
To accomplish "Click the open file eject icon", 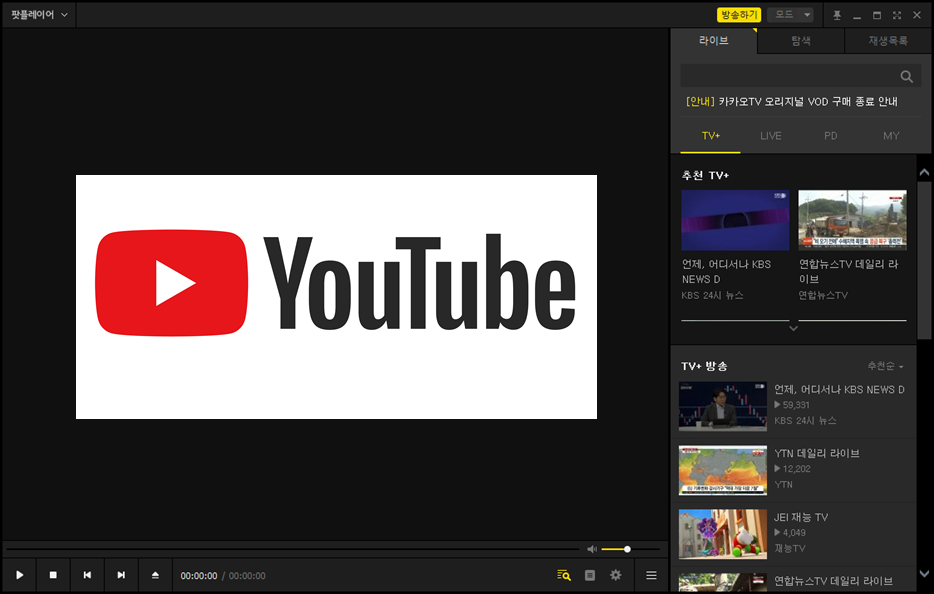I will [155, 575].
